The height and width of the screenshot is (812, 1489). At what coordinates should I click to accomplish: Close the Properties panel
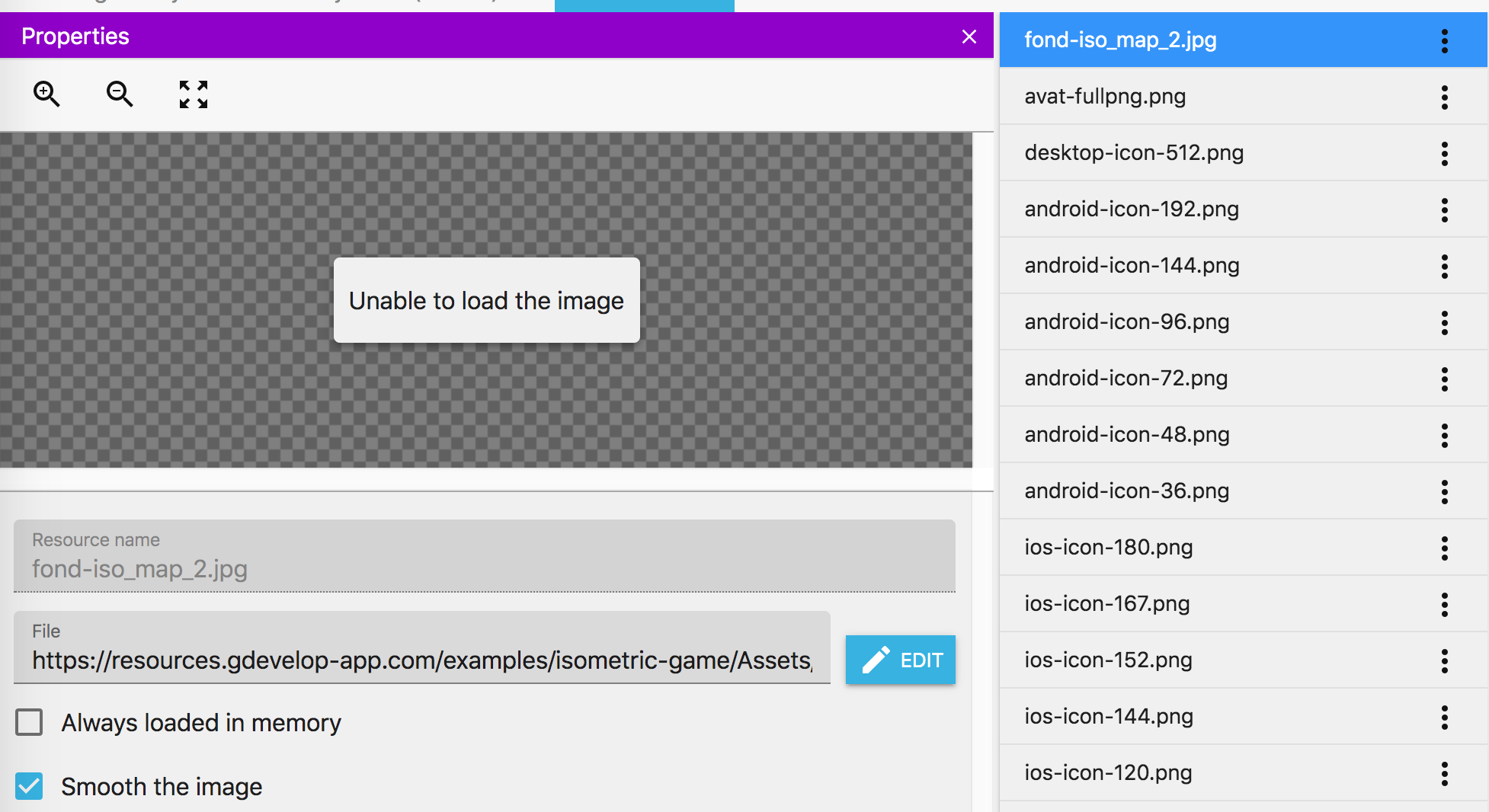point(969,36)
